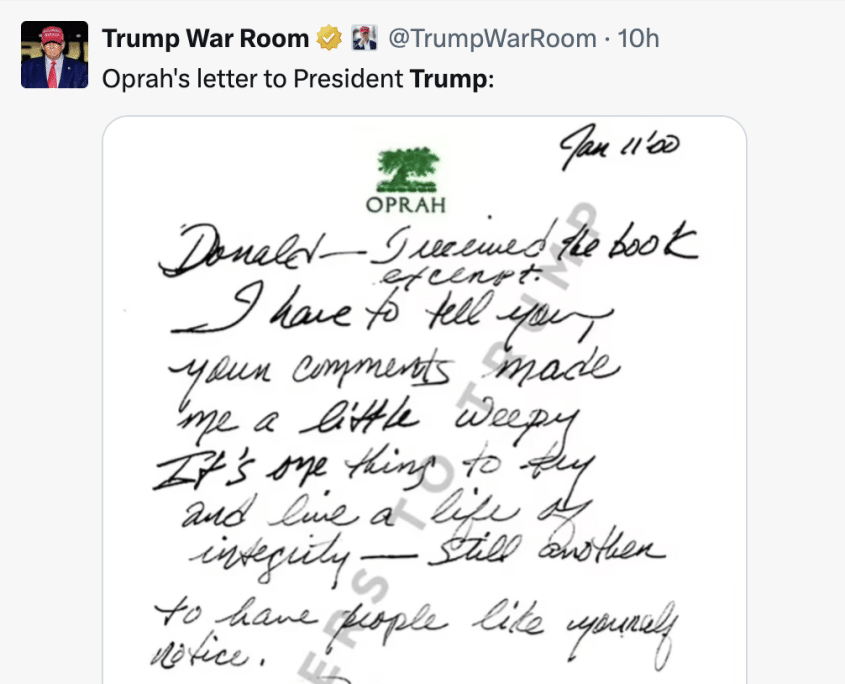Open the Trump War Room profile avatar
This screenshot has height=684, width=845.
coord(54,54)
